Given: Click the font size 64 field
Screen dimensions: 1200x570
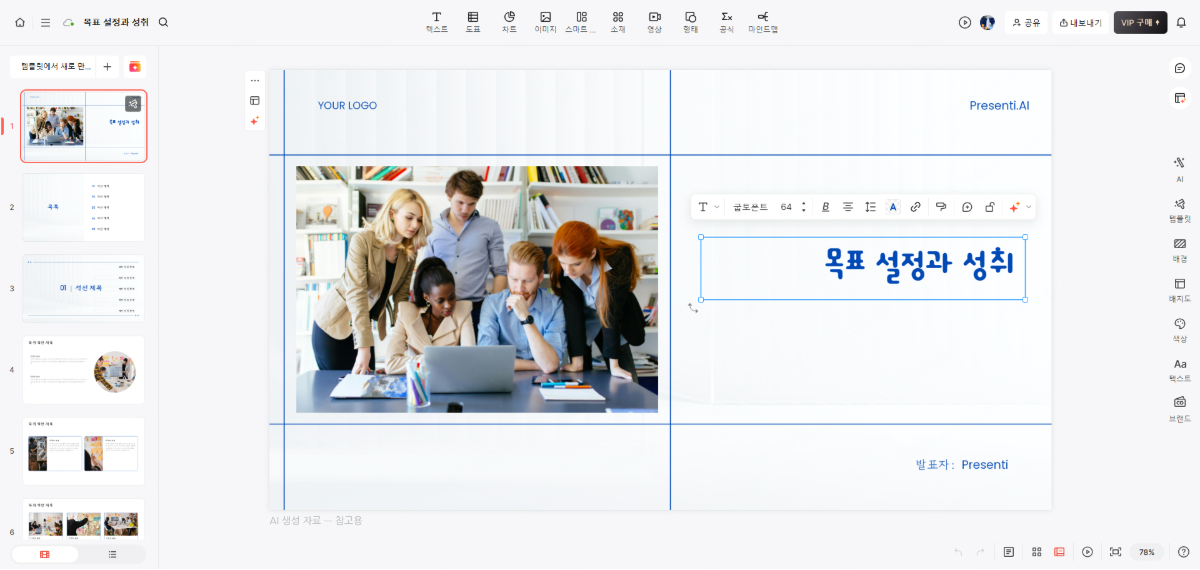Looking at the screenshot, I should coord(786,207).
